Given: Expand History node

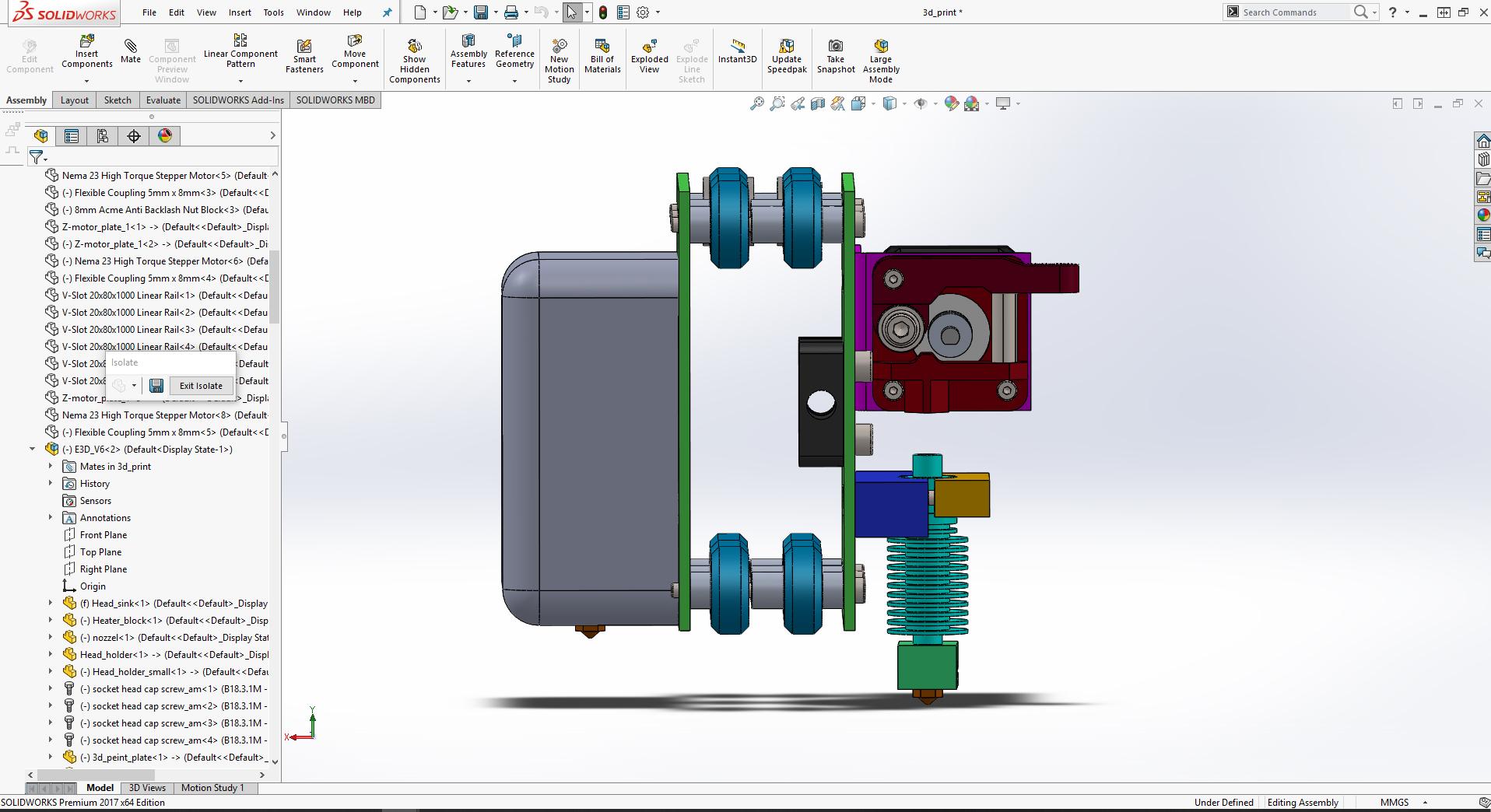Looking at the screenshot, I should pyautogui.click(x=51, y=484).
